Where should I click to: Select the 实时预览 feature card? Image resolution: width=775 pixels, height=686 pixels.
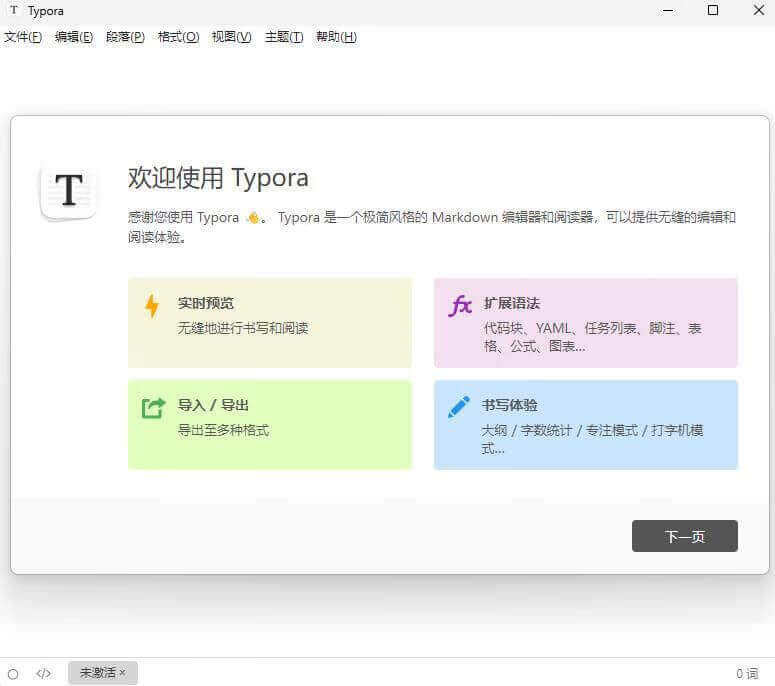[x=270, y=323]
